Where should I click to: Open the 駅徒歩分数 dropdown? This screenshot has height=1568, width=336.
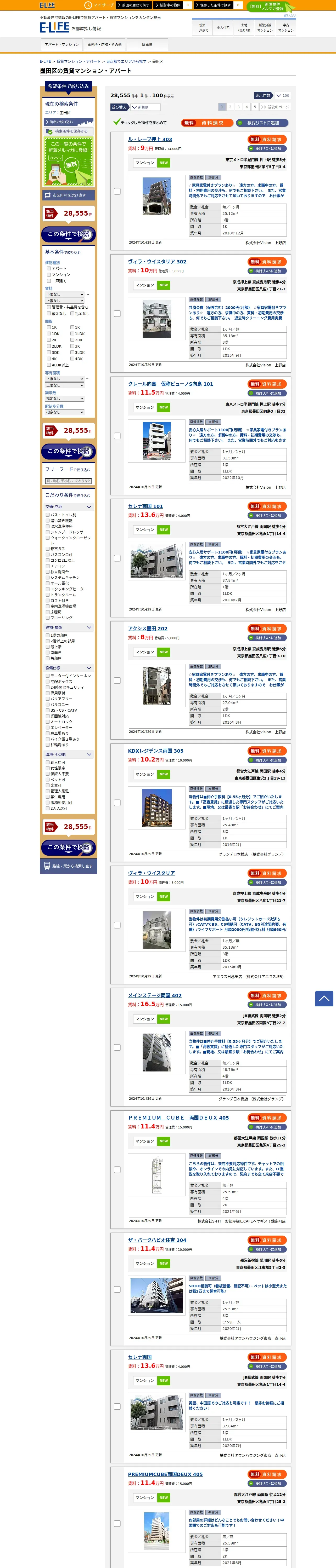point(65,412)
